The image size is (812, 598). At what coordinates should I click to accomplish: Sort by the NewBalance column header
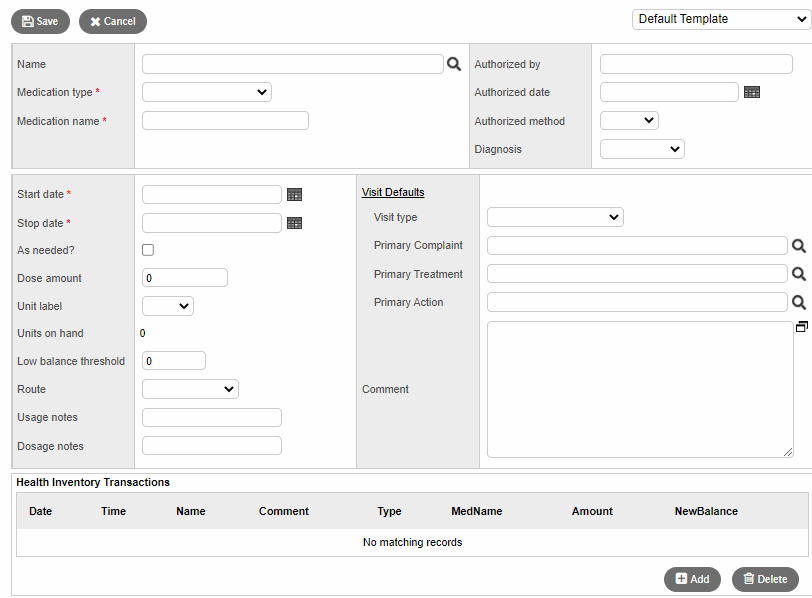pyautogui.click(x=706, y=511)
